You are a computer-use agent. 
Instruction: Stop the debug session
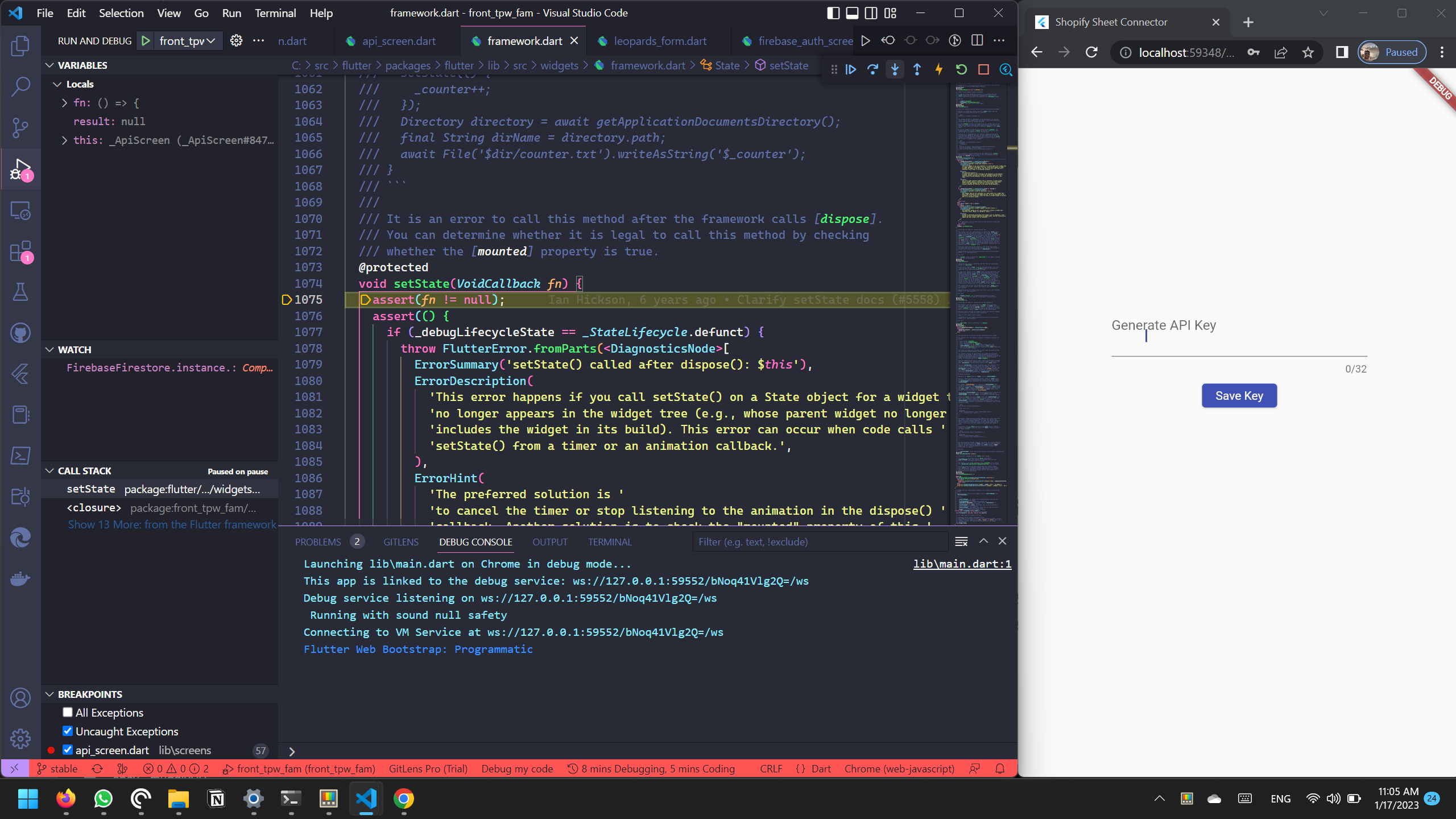pos(983,69)
